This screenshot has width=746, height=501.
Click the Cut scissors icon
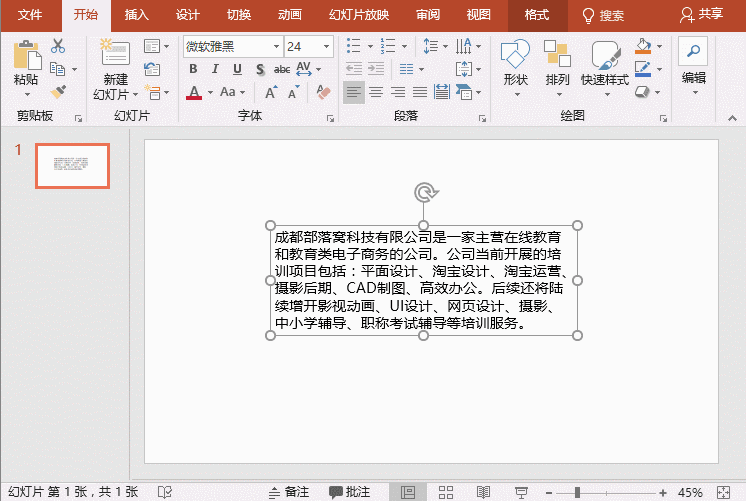pos(58,46)
